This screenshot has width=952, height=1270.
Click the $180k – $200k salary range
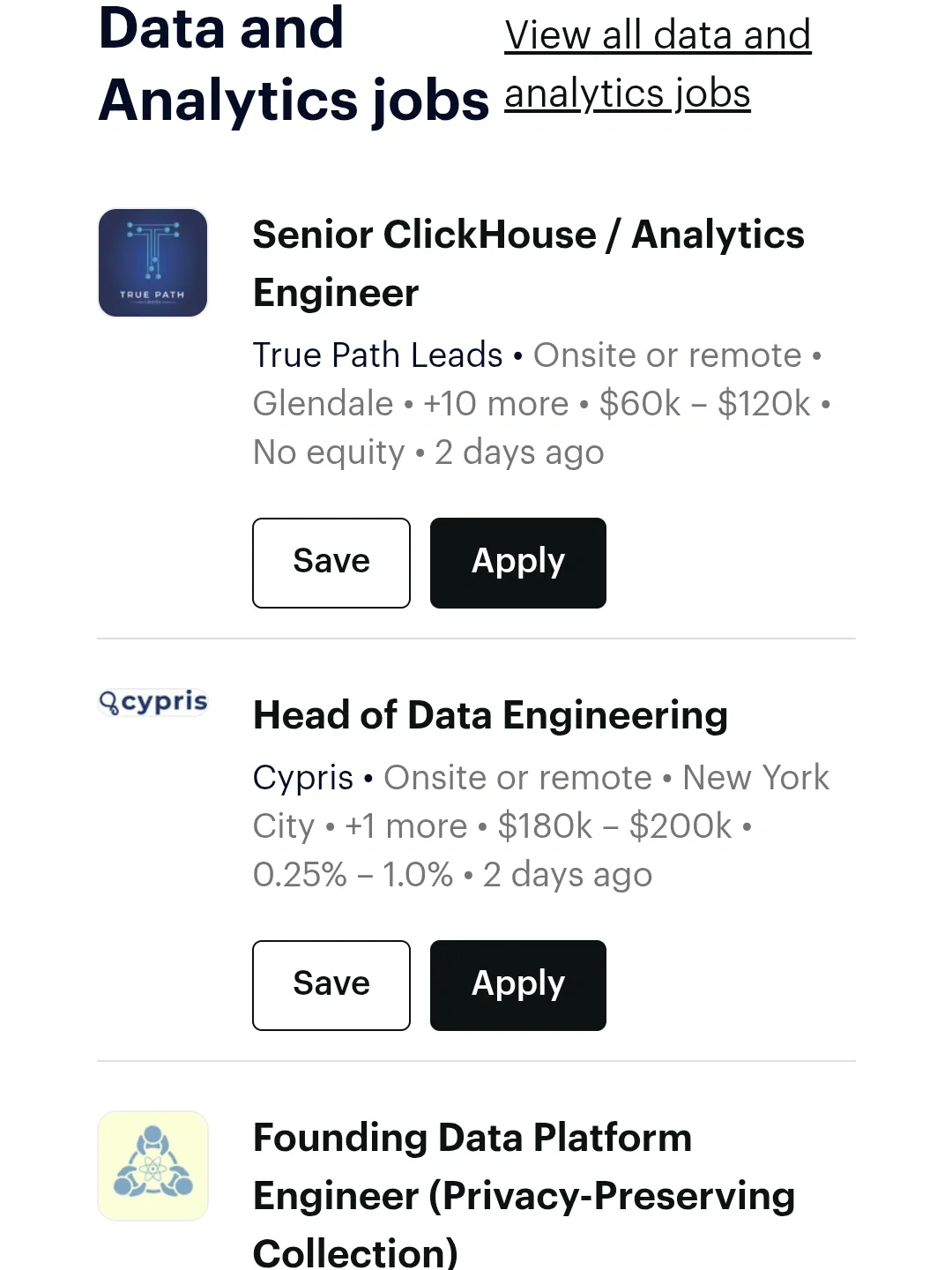(614, 826)
